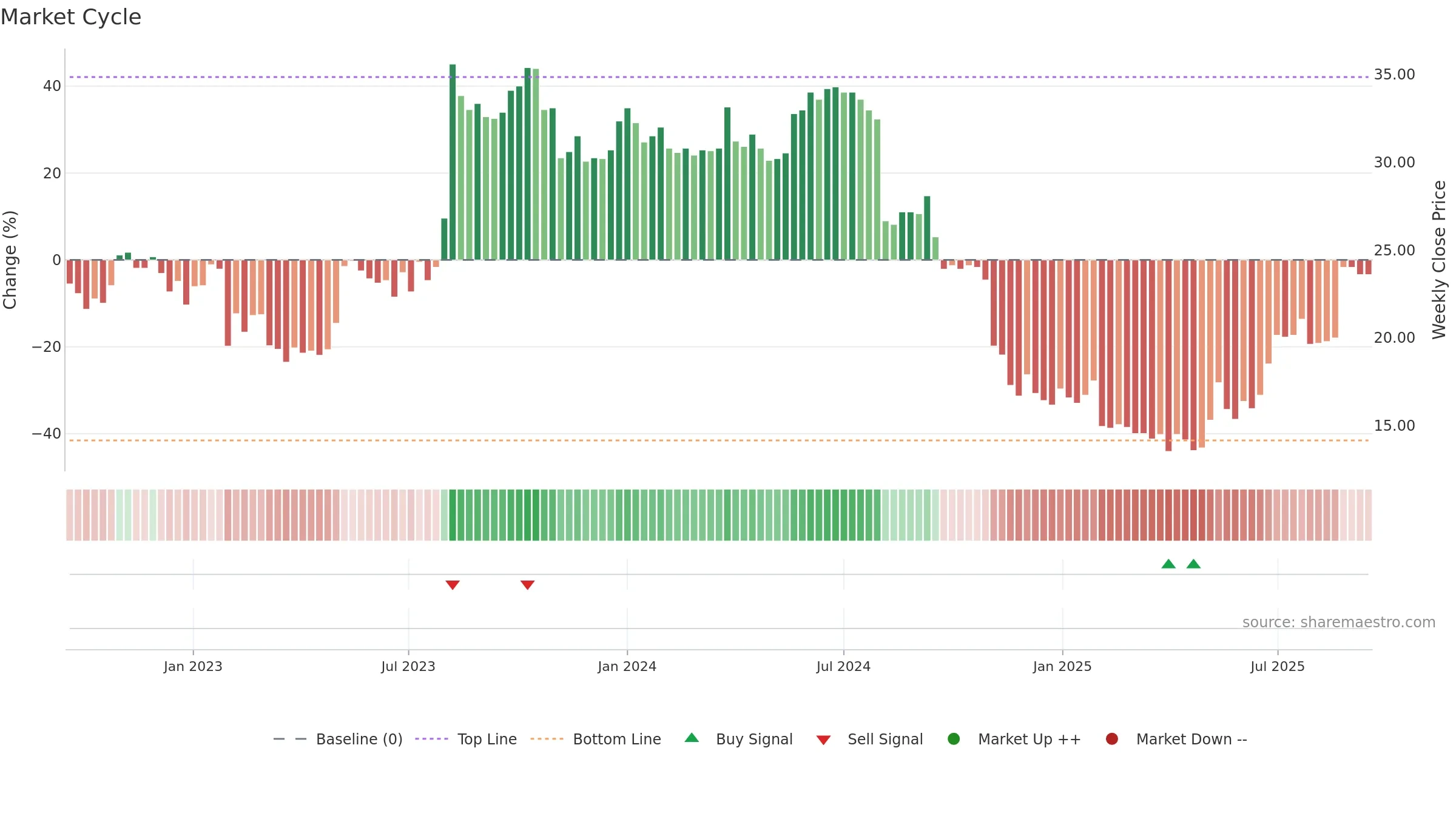Click the Jul 2025 axis label
The image size is (1456, 819).
pyautogui.click(x=1278, y=666)
